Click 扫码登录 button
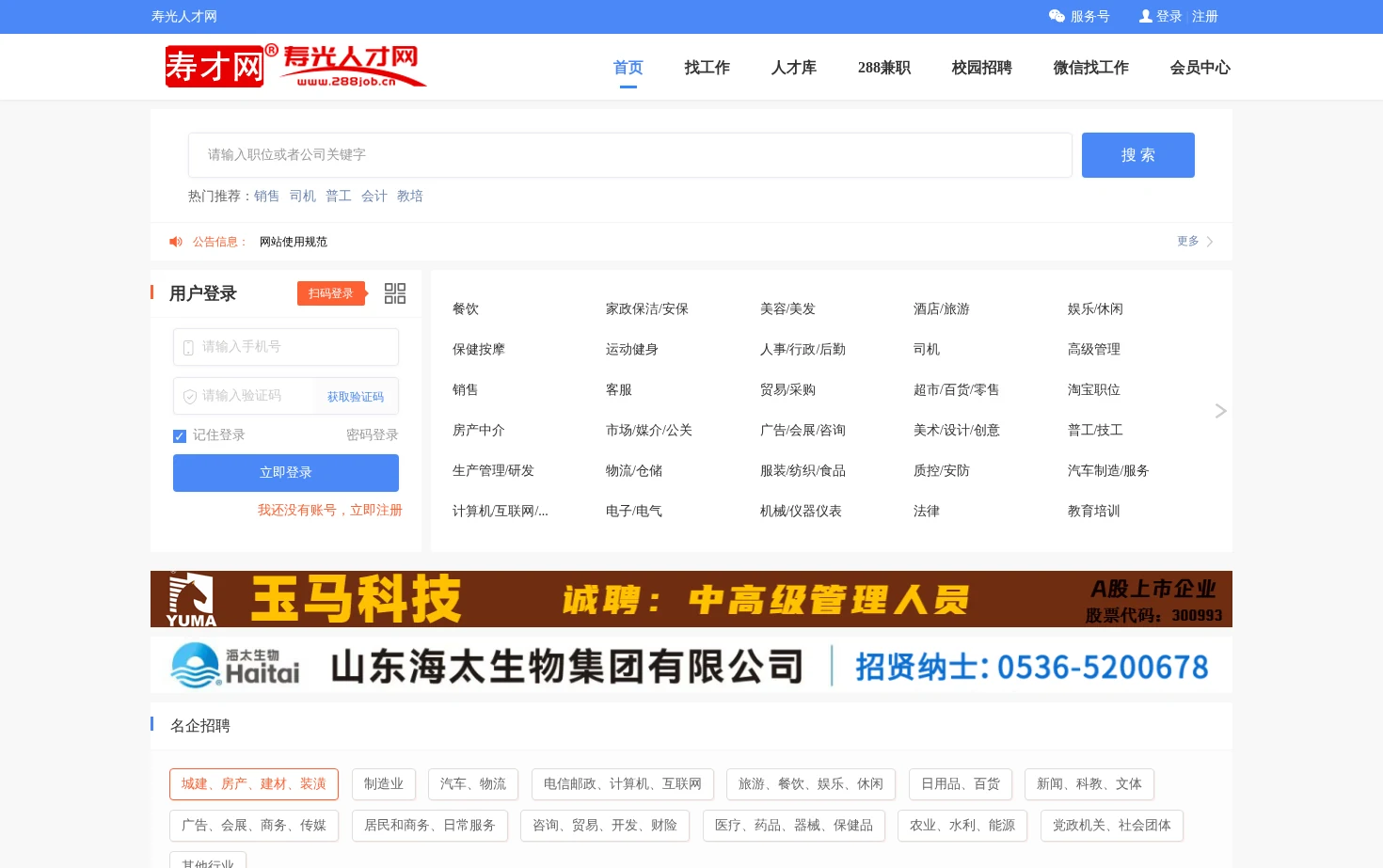 pyautogui.click(x=330, y=293)
